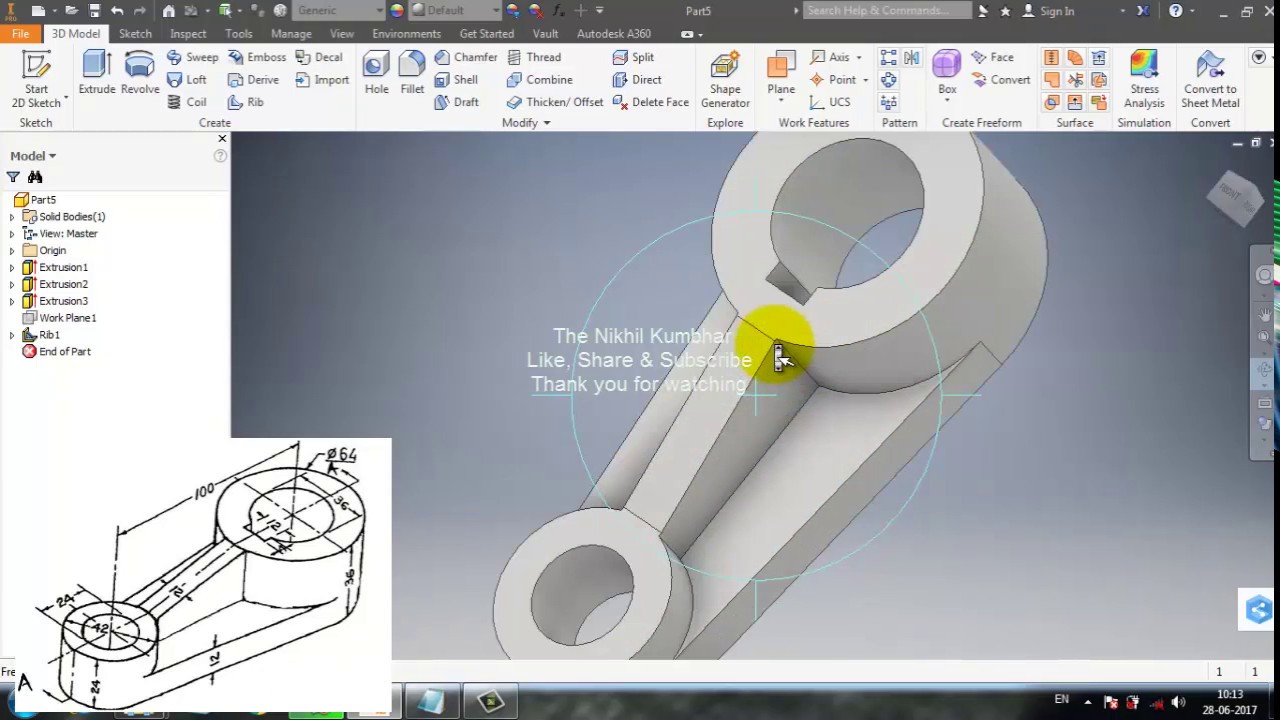The image size is (1280, 720).
Task: Click freeform Convert tool
Action: point(1000,80)
